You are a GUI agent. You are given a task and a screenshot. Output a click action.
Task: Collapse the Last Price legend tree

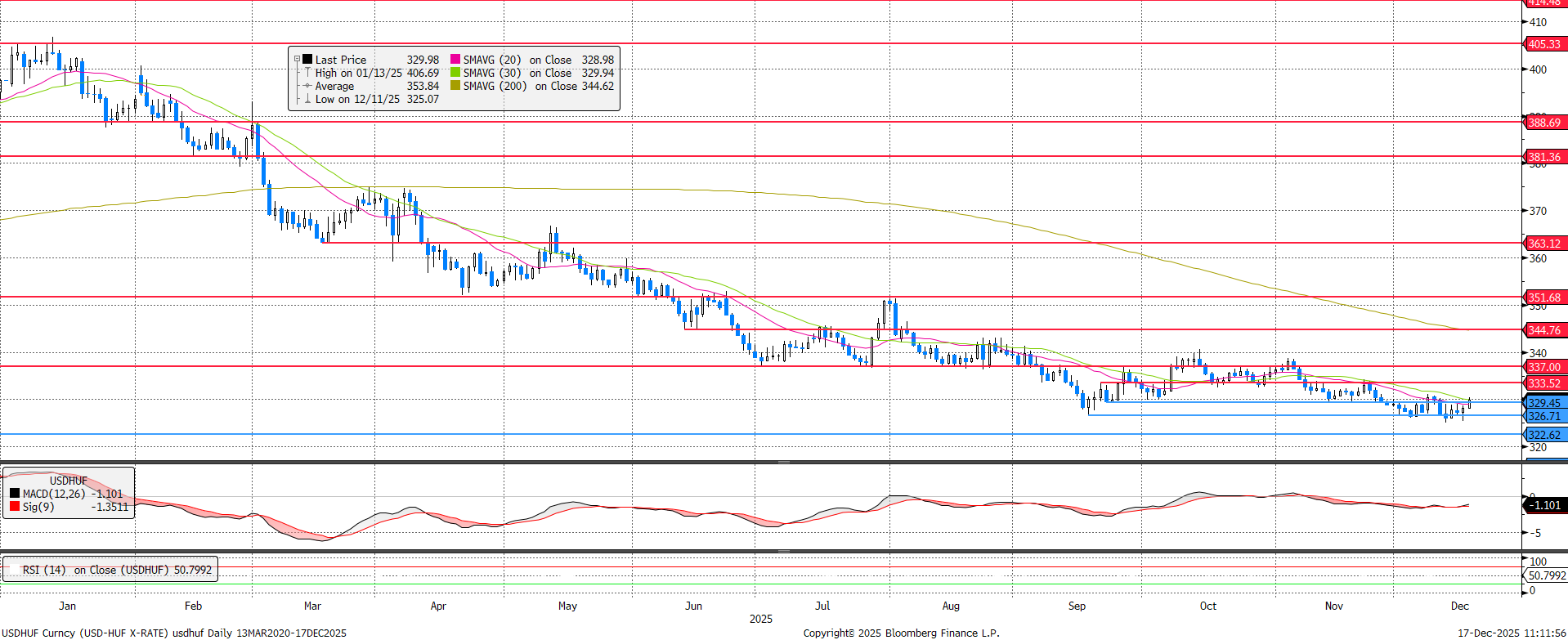pyautogui.click(x=297, y=60)
